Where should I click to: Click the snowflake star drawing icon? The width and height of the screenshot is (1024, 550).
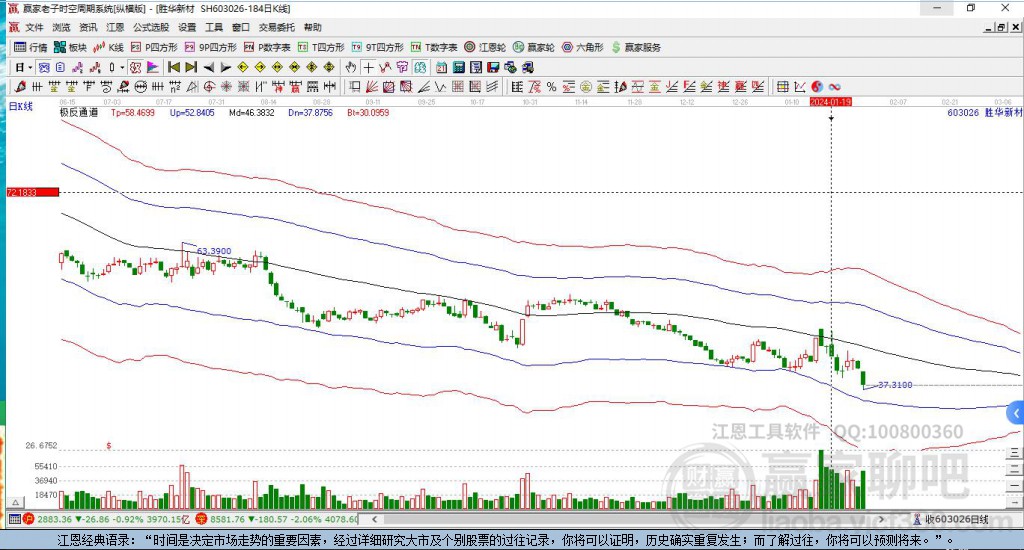pos(226,86)
